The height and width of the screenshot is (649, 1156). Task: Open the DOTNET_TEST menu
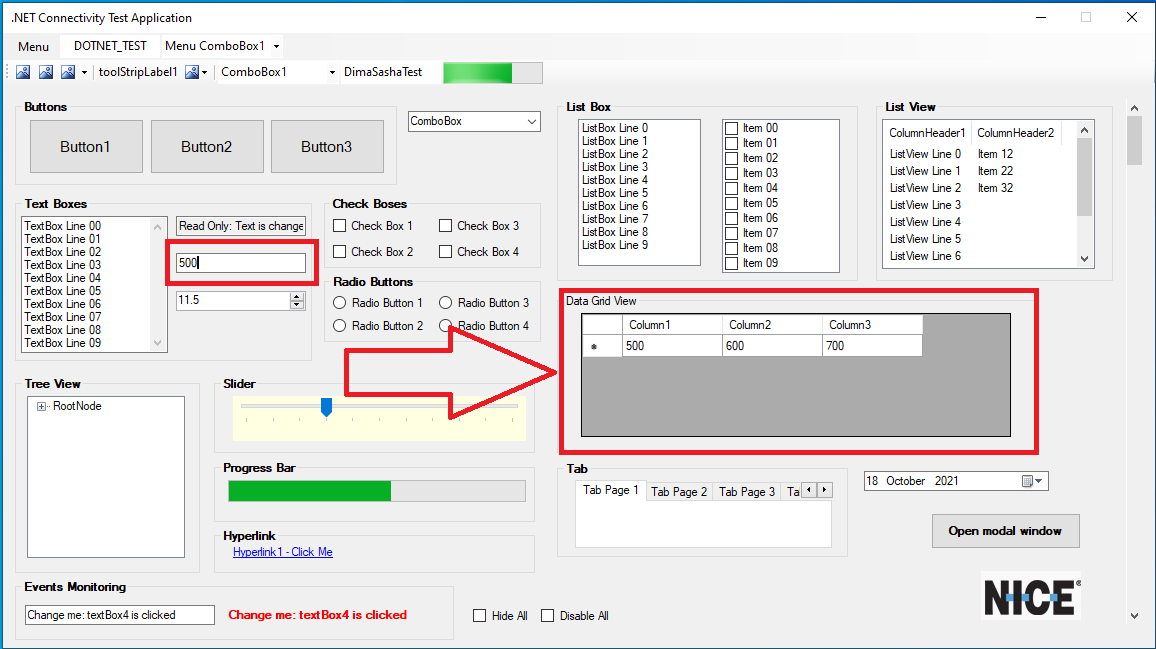point(110,46)
